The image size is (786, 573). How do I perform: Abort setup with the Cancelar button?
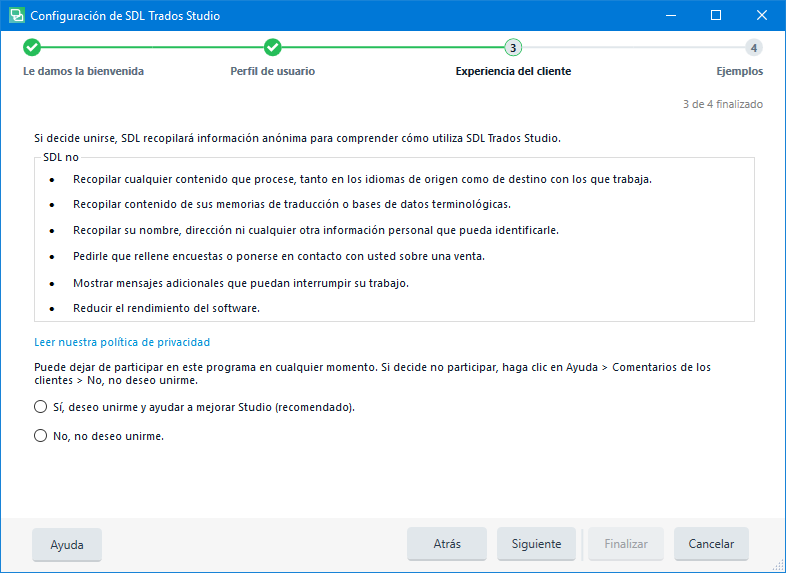coord(711,544)
